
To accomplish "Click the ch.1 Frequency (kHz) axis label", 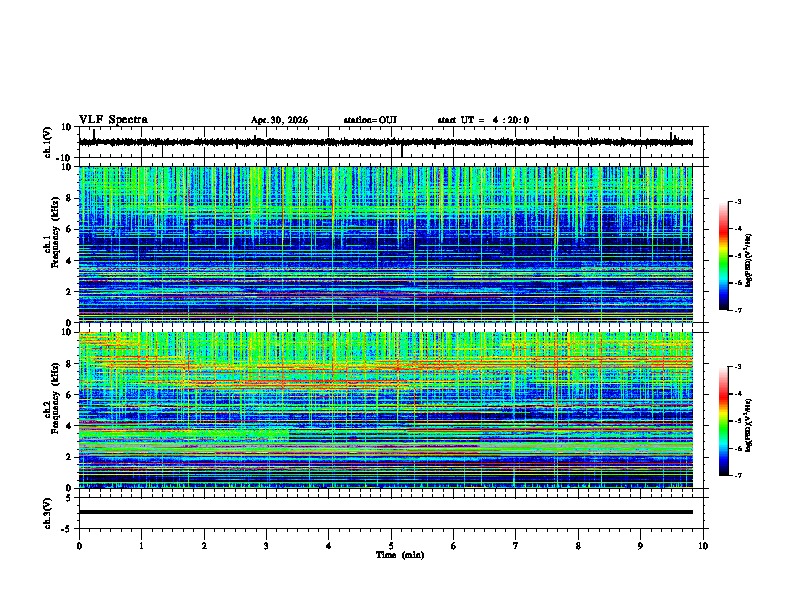I will [55, 245].
